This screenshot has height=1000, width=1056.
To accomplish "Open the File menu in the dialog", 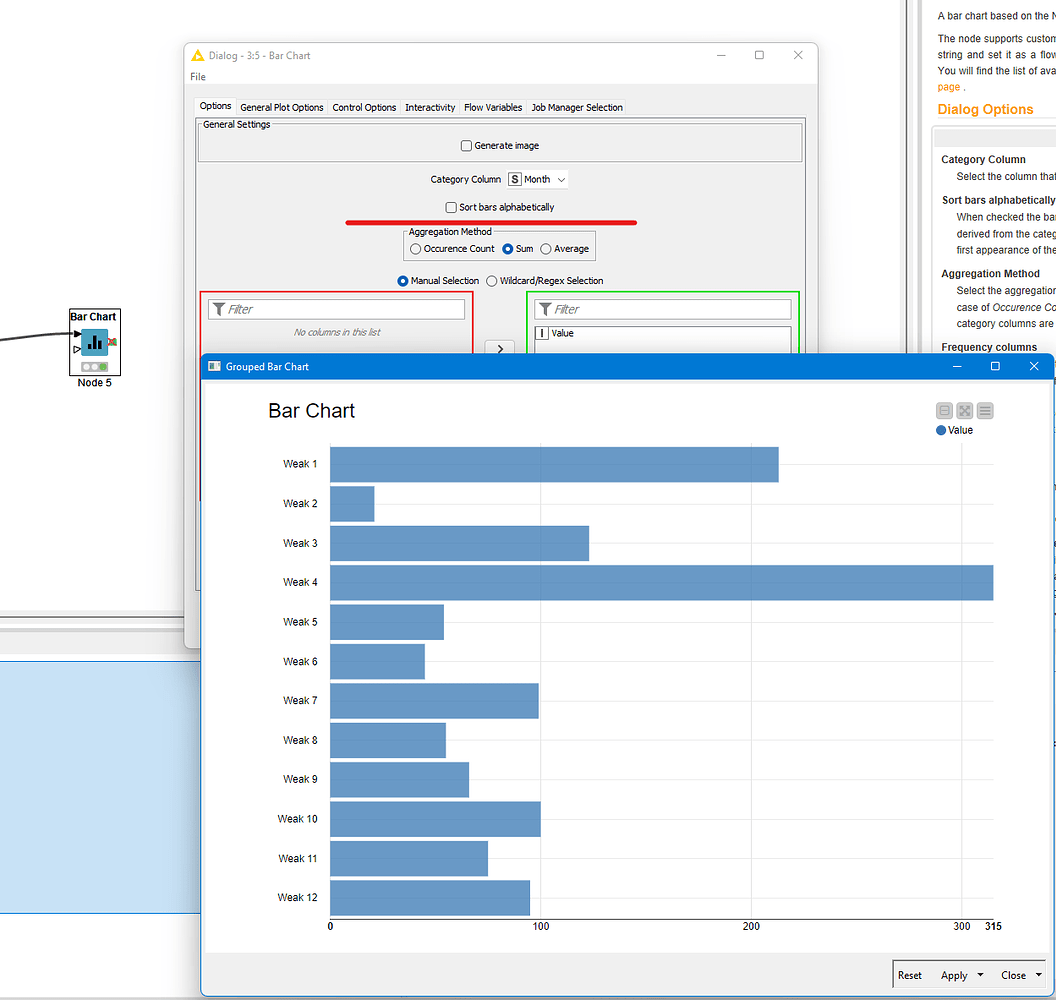I will (197, 76).
